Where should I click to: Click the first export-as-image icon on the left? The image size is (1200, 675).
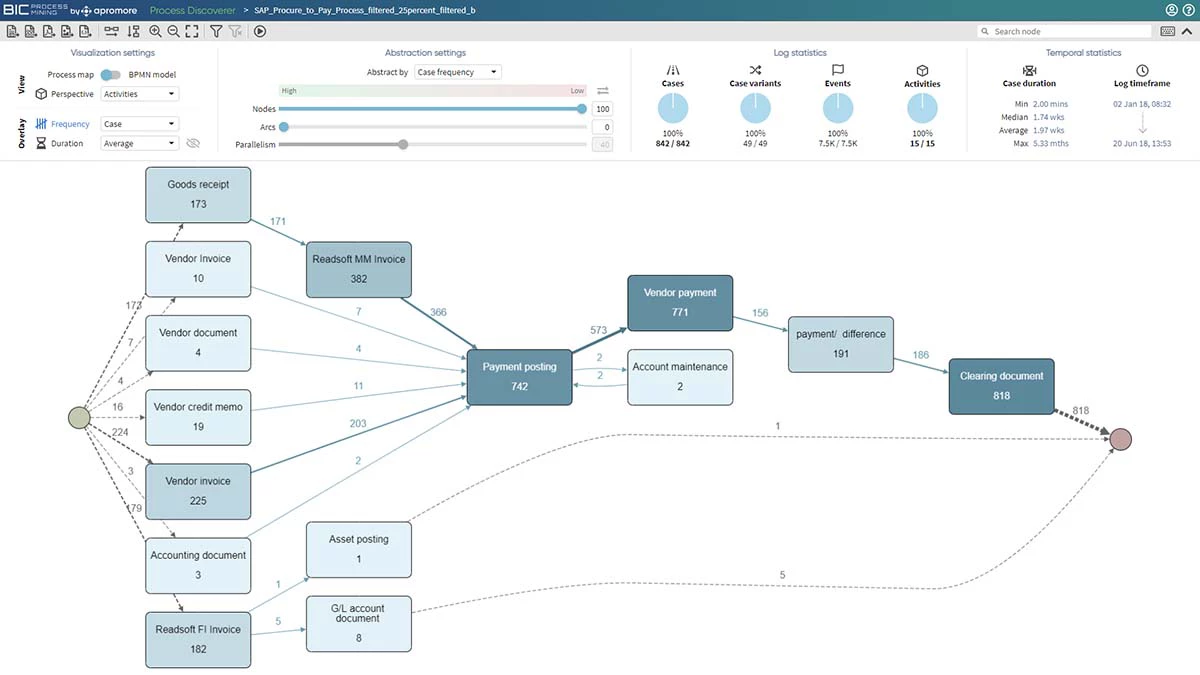[x=10, y=31]
